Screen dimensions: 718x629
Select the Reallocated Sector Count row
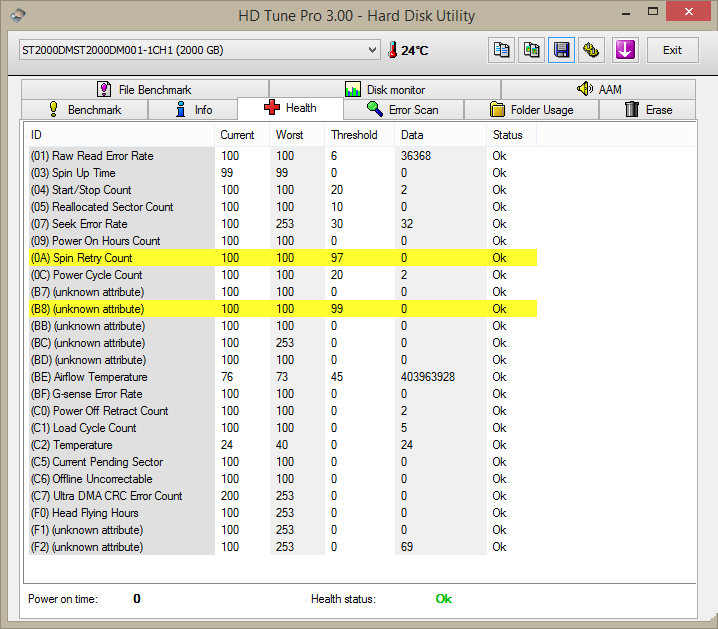click(283, 206)
